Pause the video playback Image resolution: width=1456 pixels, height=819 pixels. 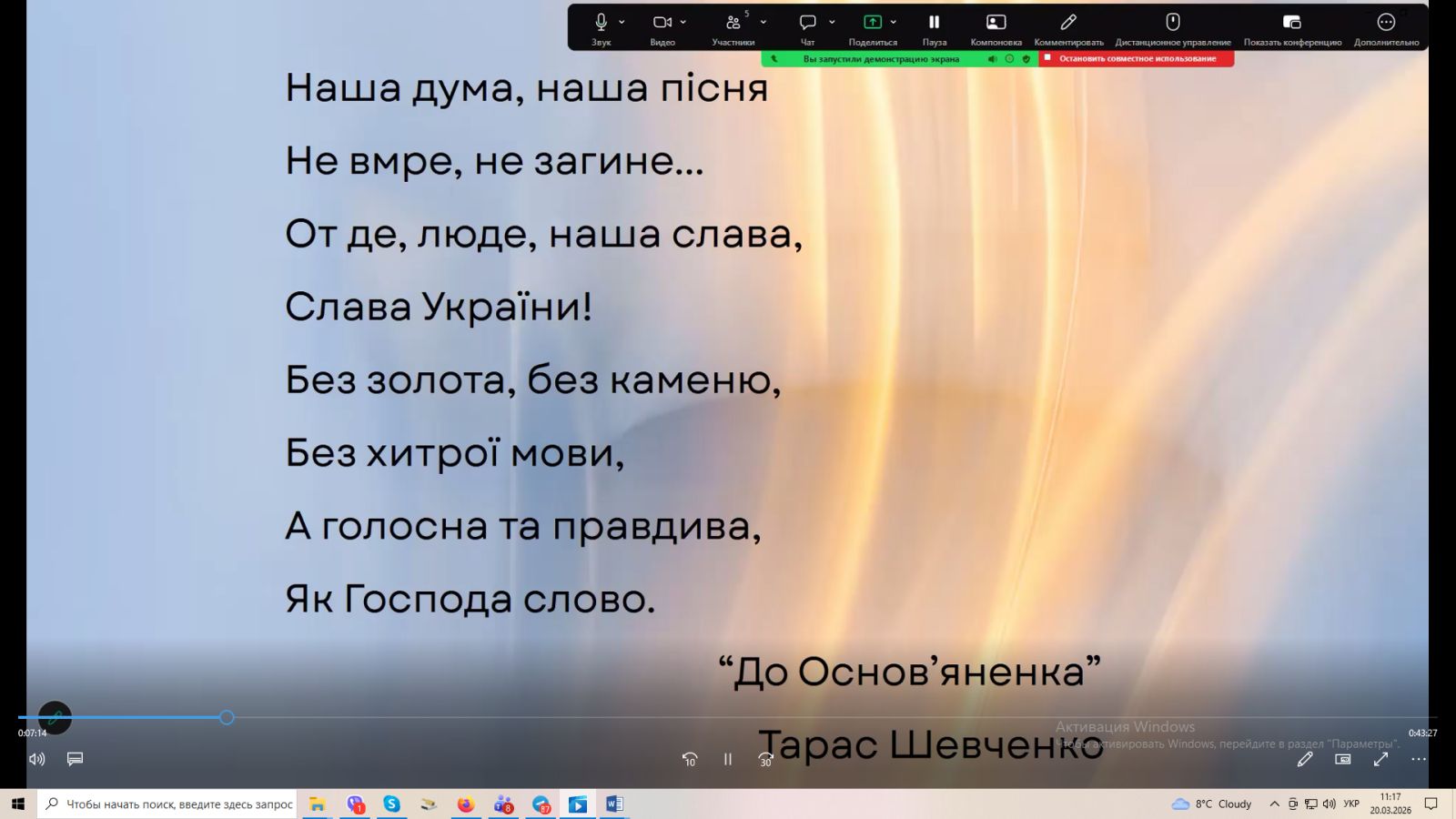pos(727,759)
